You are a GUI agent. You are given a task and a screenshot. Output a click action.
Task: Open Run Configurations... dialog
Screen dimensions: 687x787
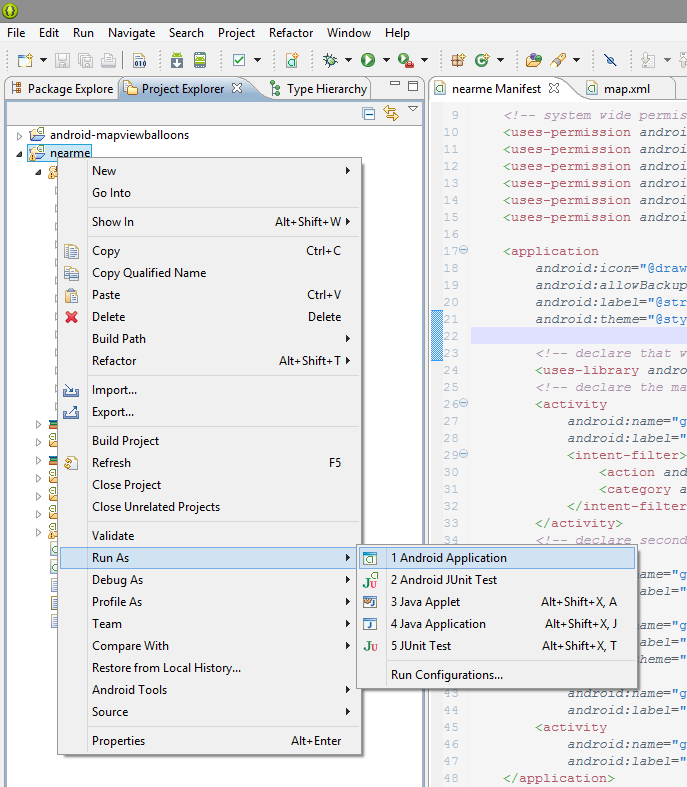pyautogui.click(x=497, y=675)
